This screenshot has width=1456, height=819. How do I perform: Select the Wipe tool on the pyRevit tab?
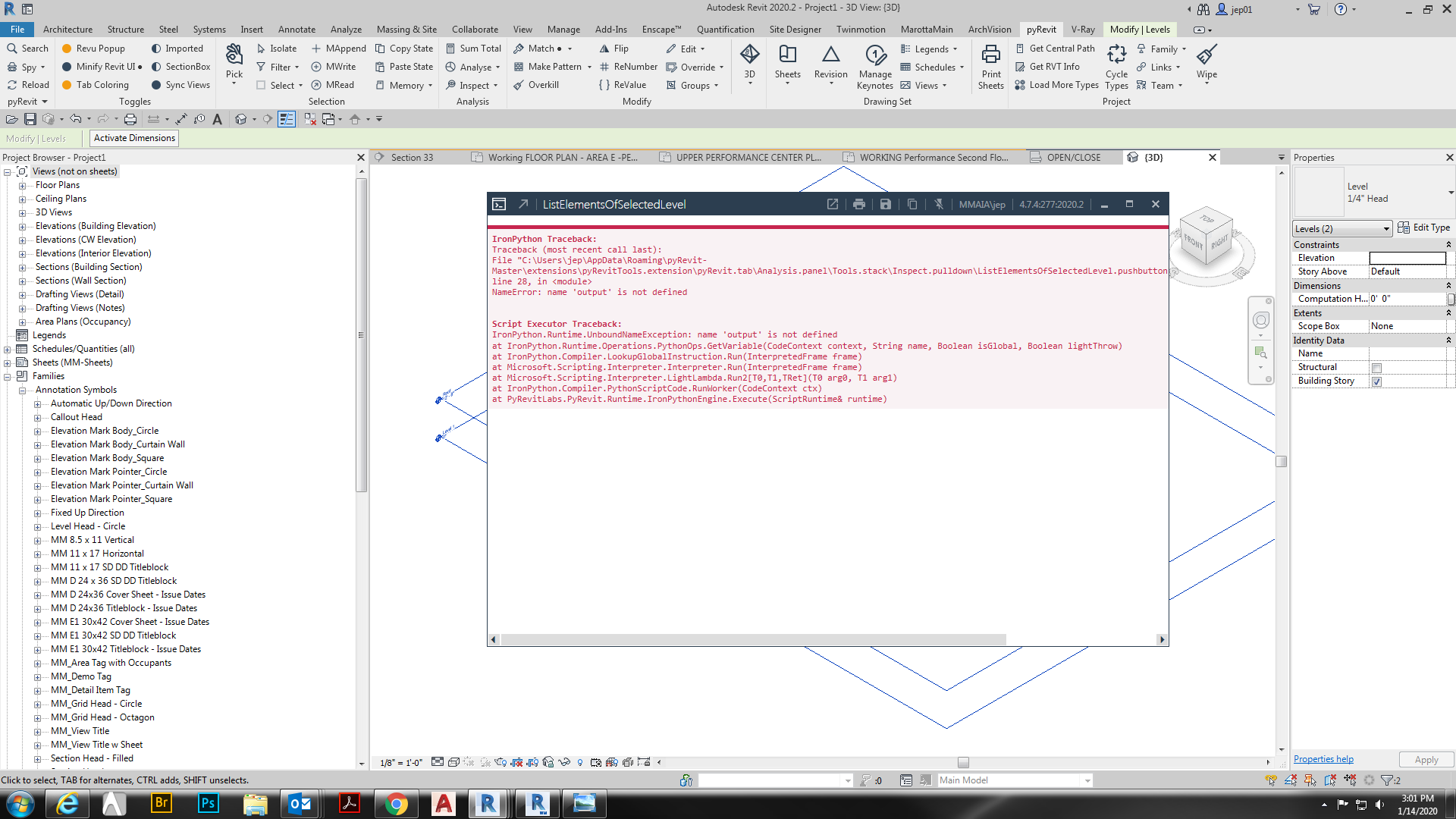pyautogui.click(x=1207, y=61)
